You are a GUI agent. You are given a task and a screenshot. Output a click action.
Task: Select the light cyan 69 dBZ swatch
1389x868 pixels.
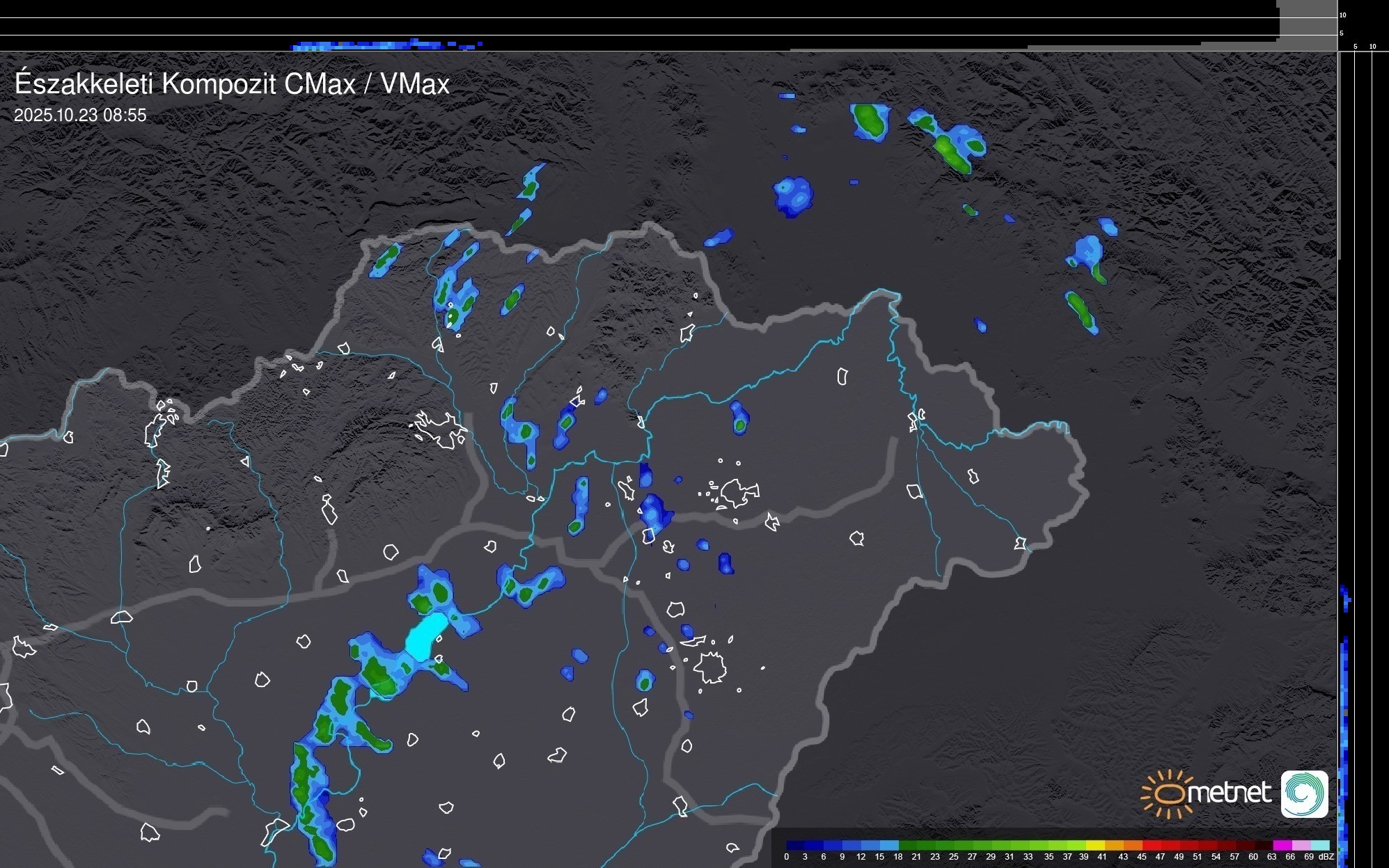pyautogui.click(x=1320, y=846)
